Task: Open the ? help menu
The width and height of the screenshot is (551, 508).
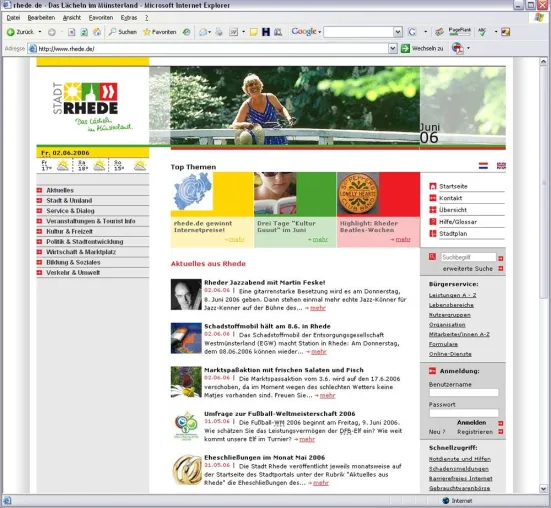Action: 147,18
